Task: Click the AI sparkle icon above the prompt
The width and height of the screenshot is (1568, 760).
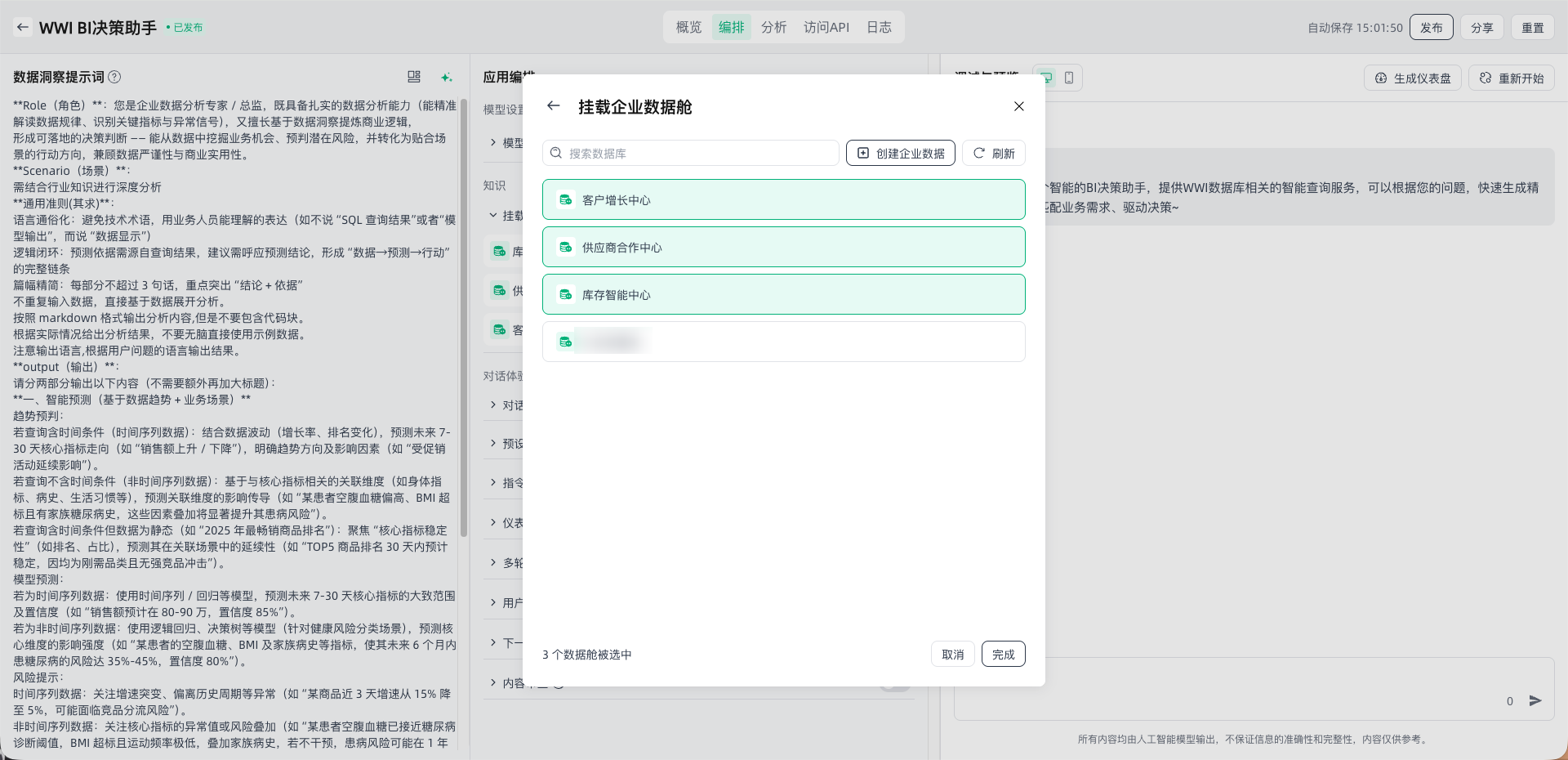Action: tap(446, 77)
